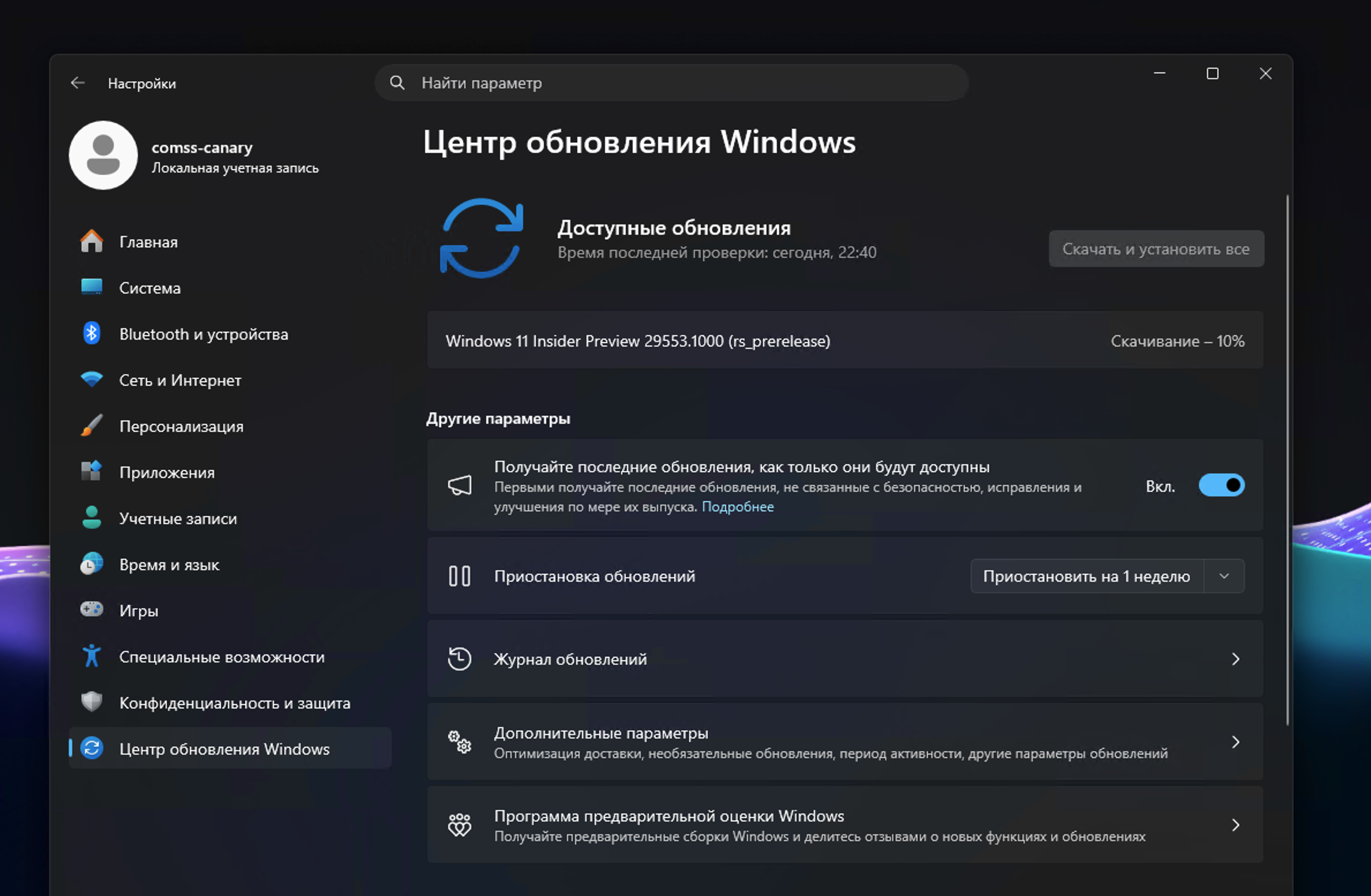Open Программа предварительной оценки Windows title
Screen dimensions: 1371x896
[x=668, y=816]
